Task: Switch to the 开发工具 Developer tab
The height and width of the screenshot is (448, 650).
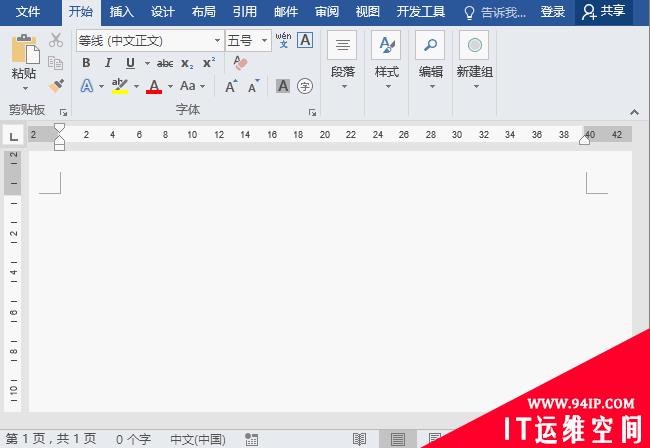Action: click(420, 12)
